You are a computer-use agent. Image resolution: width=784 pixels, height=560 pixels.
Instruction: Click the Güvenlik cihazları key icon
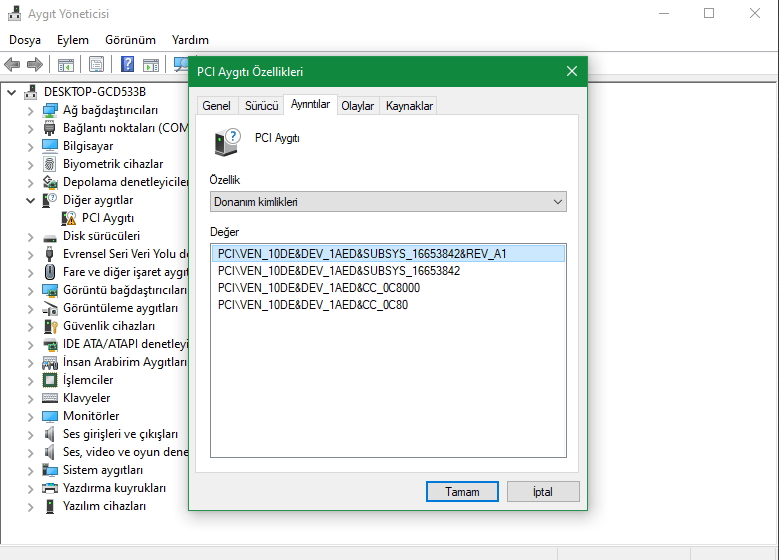pyautogui.click(x=50, y=326)
